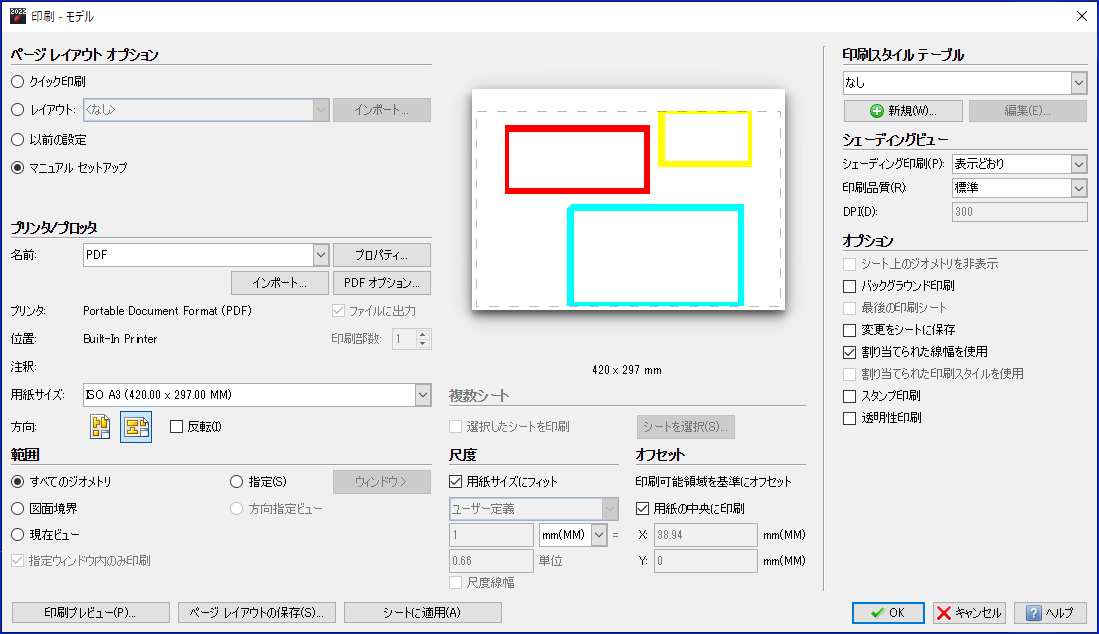Close the print dialog window
This screenshot has width=1099, height=634.
point(1081,15)
